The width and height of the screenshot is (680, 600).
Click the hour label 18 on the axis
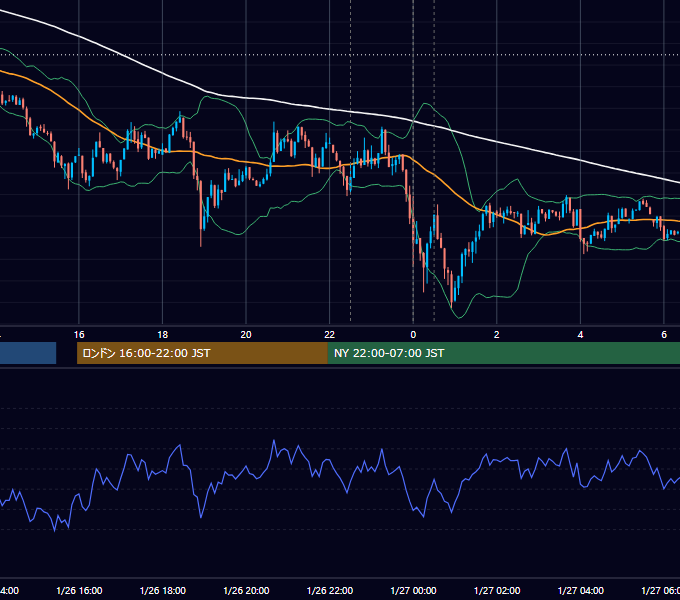(163, 334)
